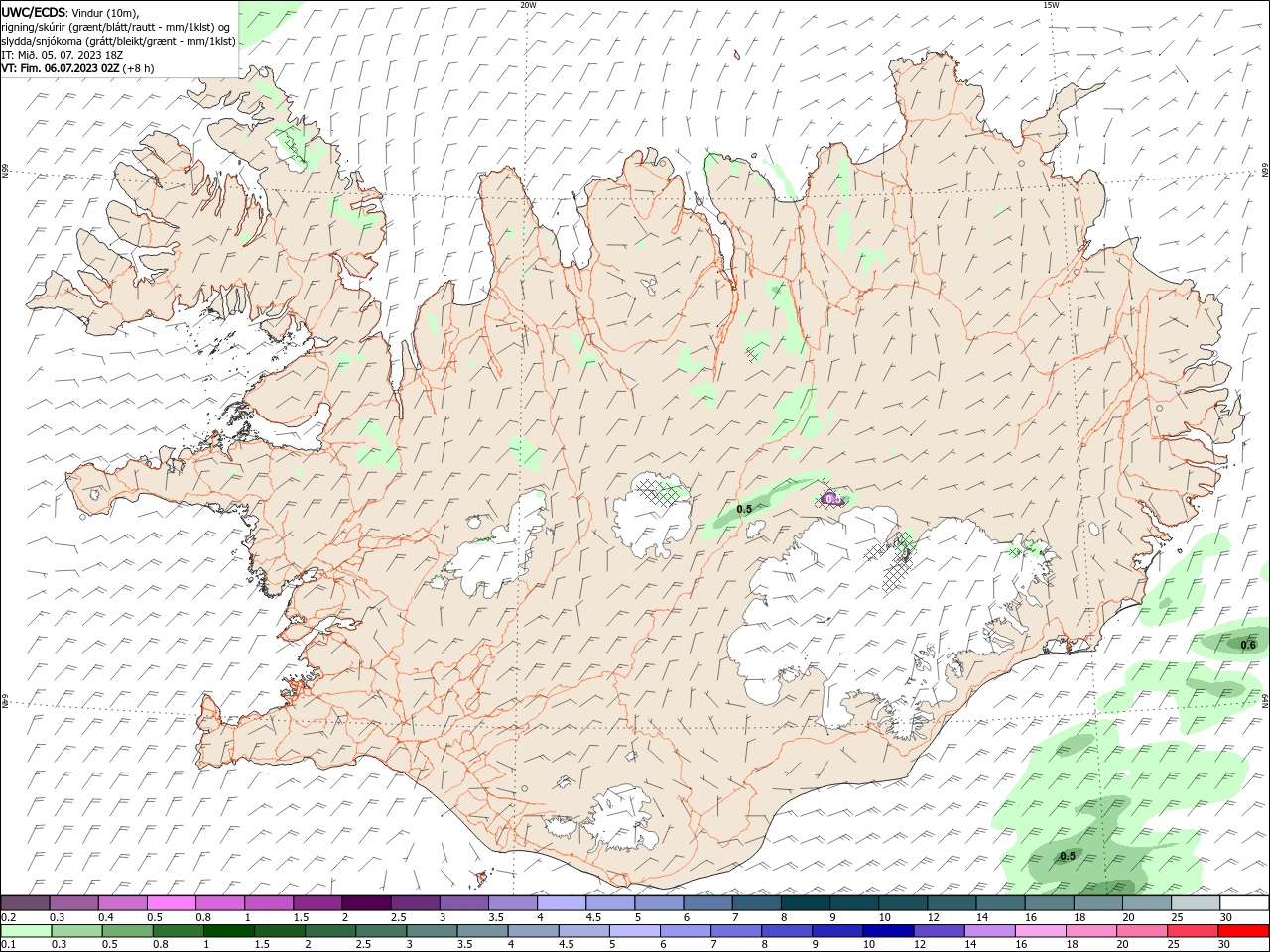Pick the top-row swatch labeled 20
Image resolution: width=1270 pixels, height=952 pixels.
[1147, 902]
